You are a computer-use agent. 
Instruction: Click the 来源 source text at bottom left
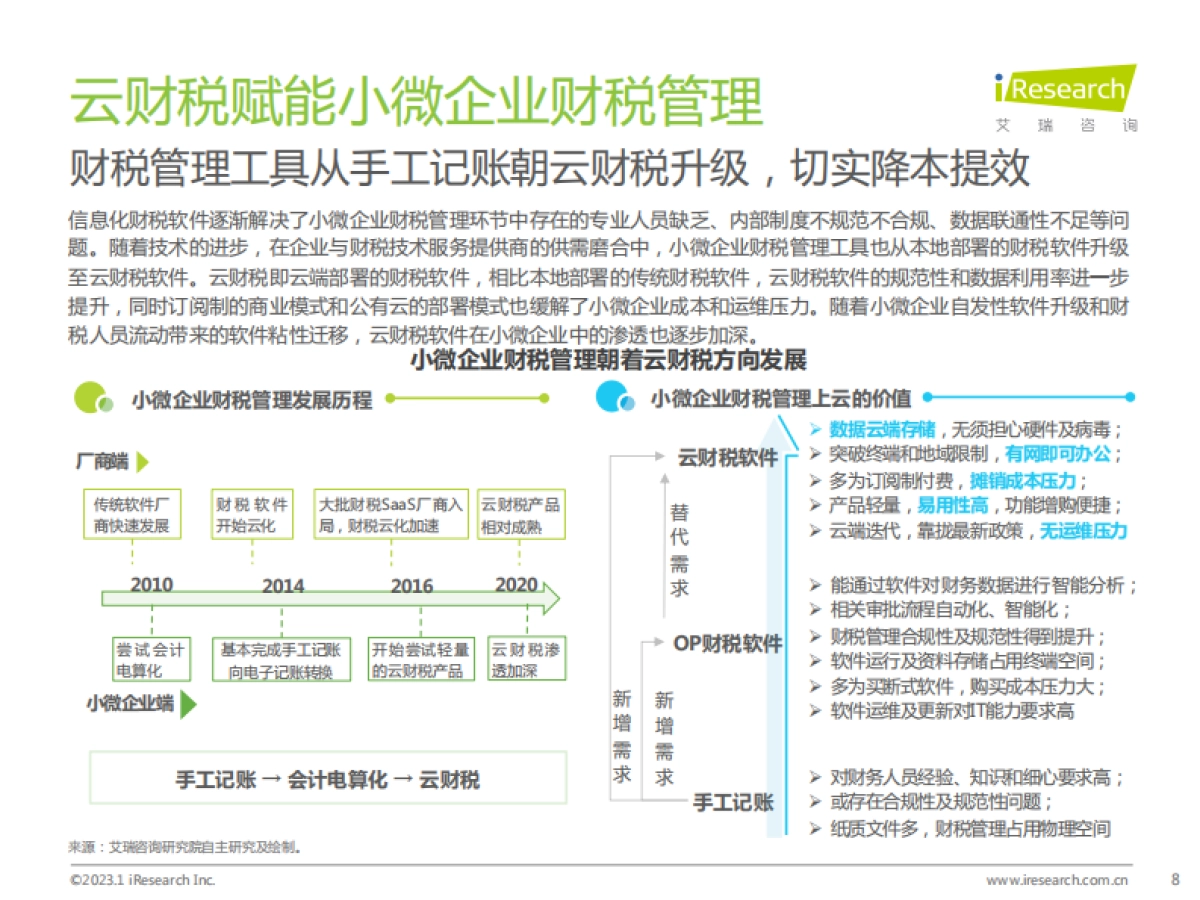tap(186, 845)
